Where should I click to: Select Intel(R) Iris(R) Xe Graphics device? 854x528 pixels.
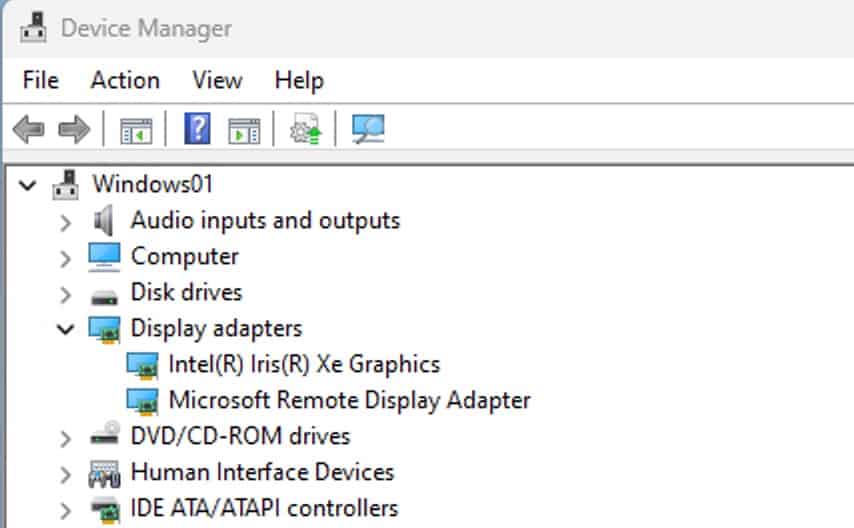coord(303,364)
